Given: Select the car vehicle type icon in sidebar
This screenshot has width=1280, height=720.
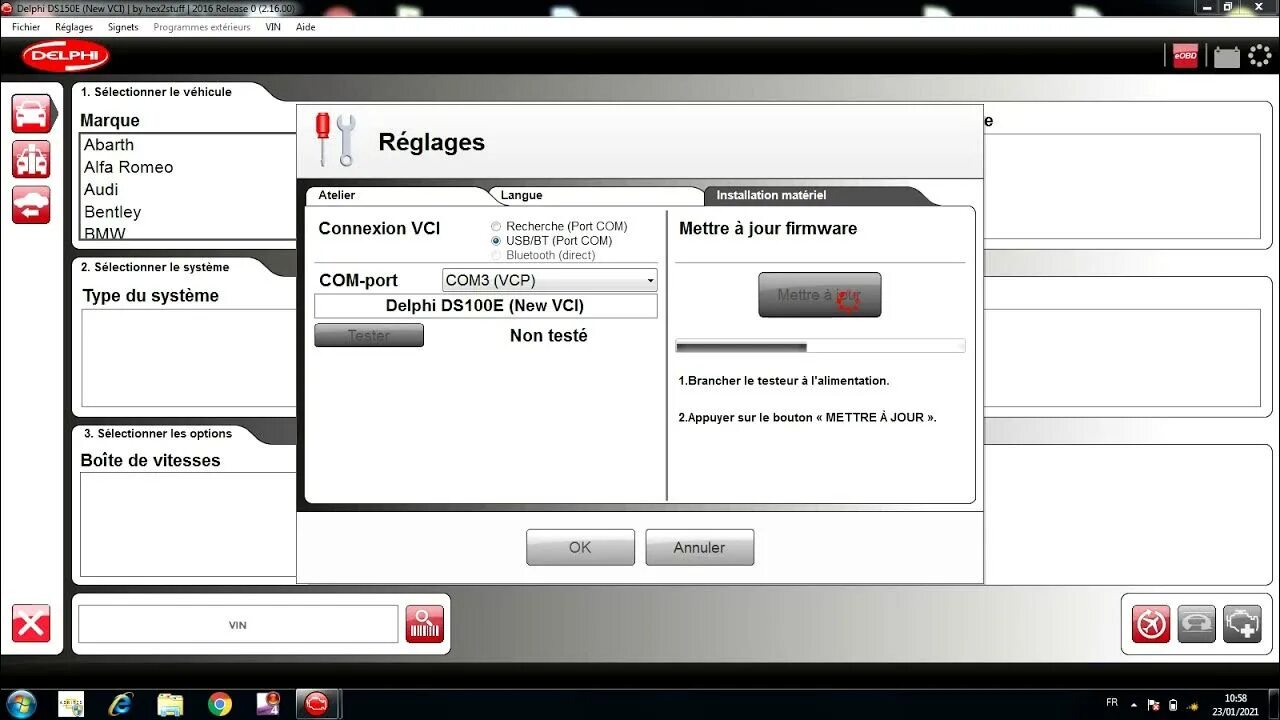Looking at the screenshot, I should click(31, 114).
